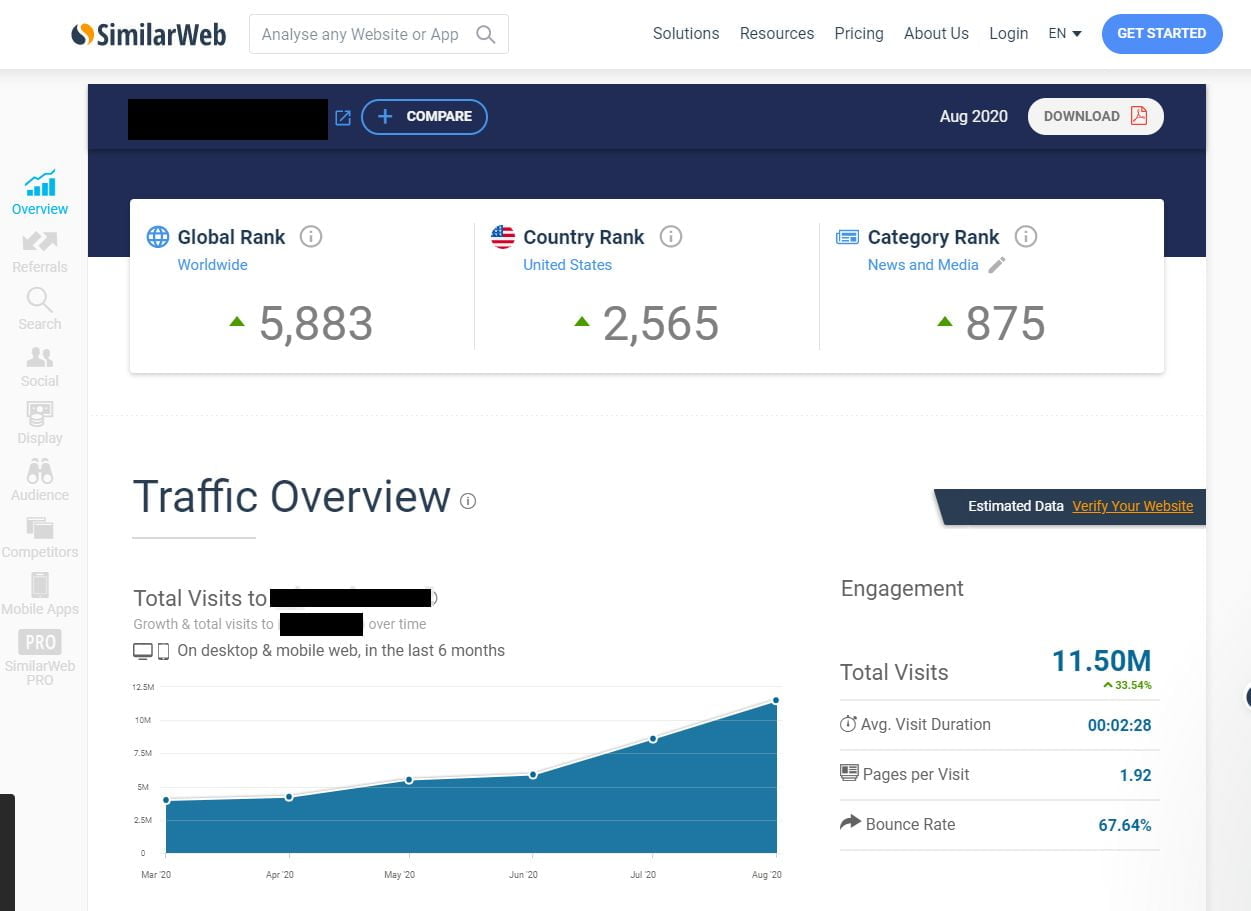Click the COMPARE button
This screenshot has width=1251, height=911.
point(424,117)
